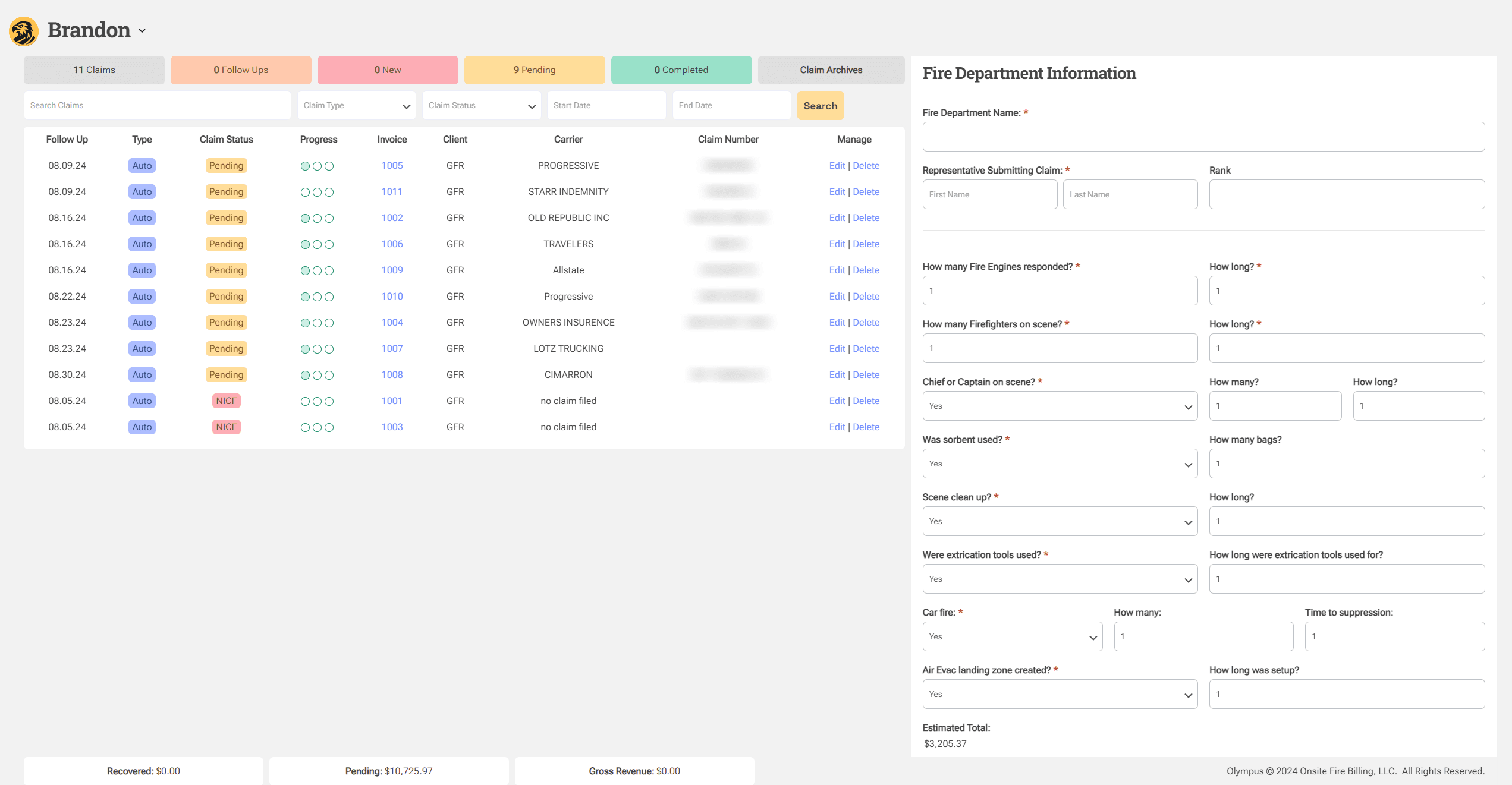Viewport: 1512px width, 785px height.
Task: Open the 0 New tab
Action: (388, 70)
